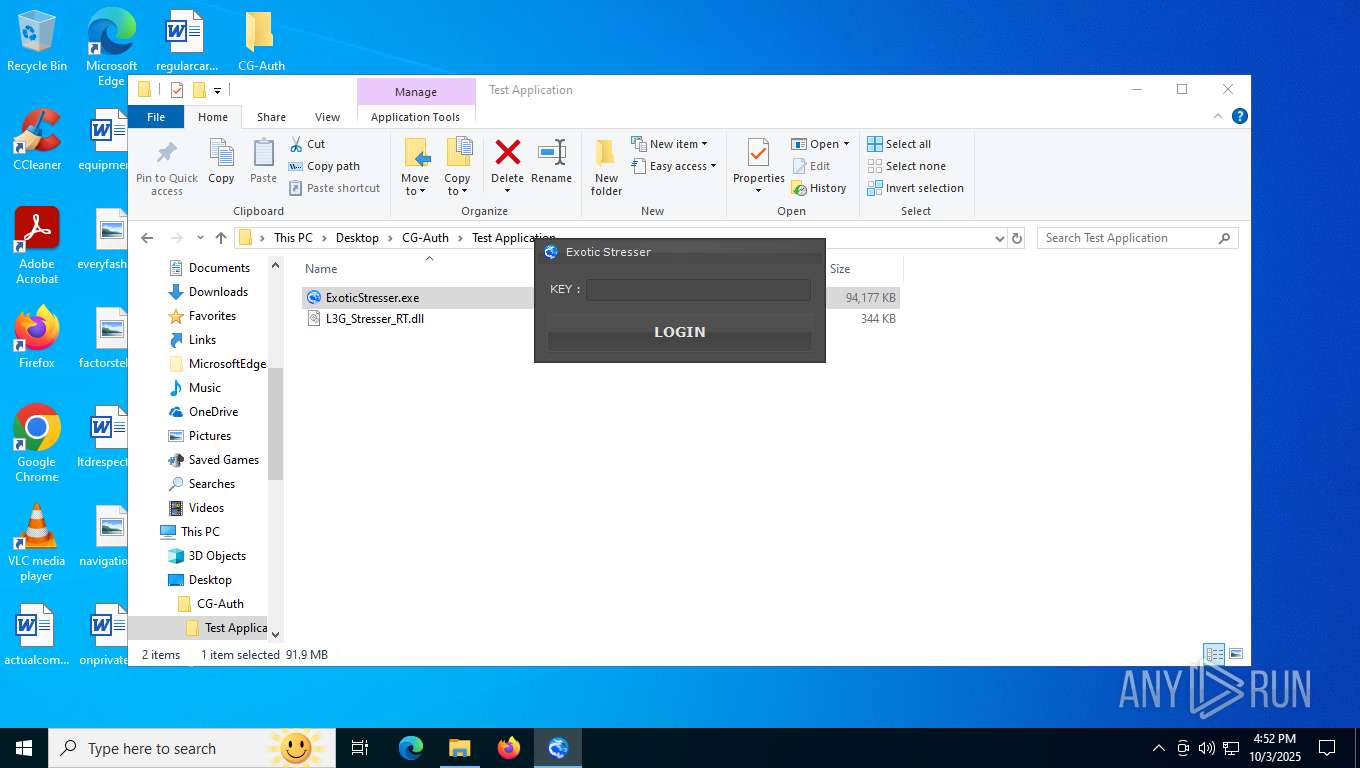Viewport: 1360px width, 768px height.
Task: Select the CG-Auth folder in tree
Action: (x=220, y=604)
